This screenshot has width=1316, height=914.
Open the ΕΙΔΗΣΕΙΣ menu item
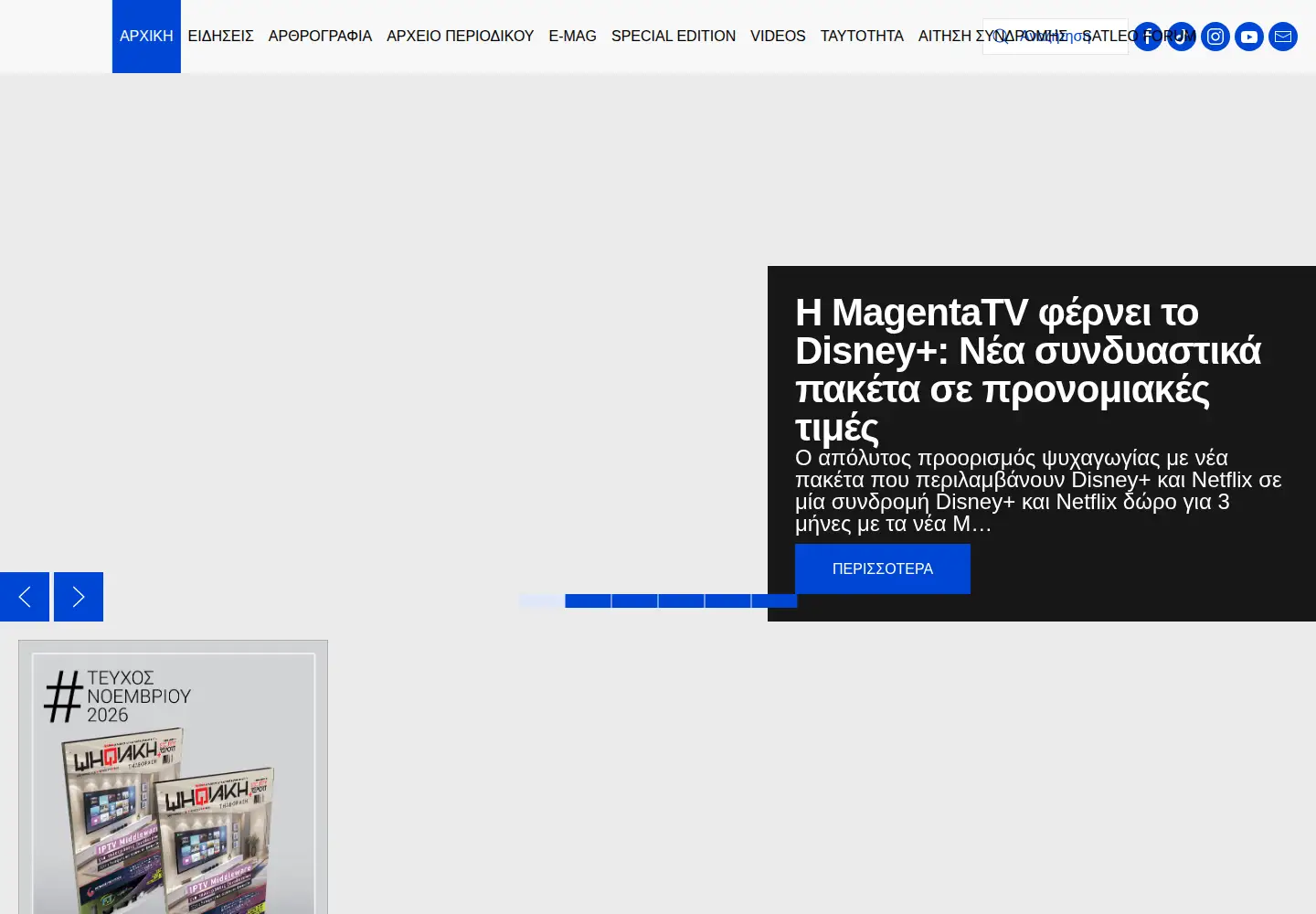[x=221, y=37]
